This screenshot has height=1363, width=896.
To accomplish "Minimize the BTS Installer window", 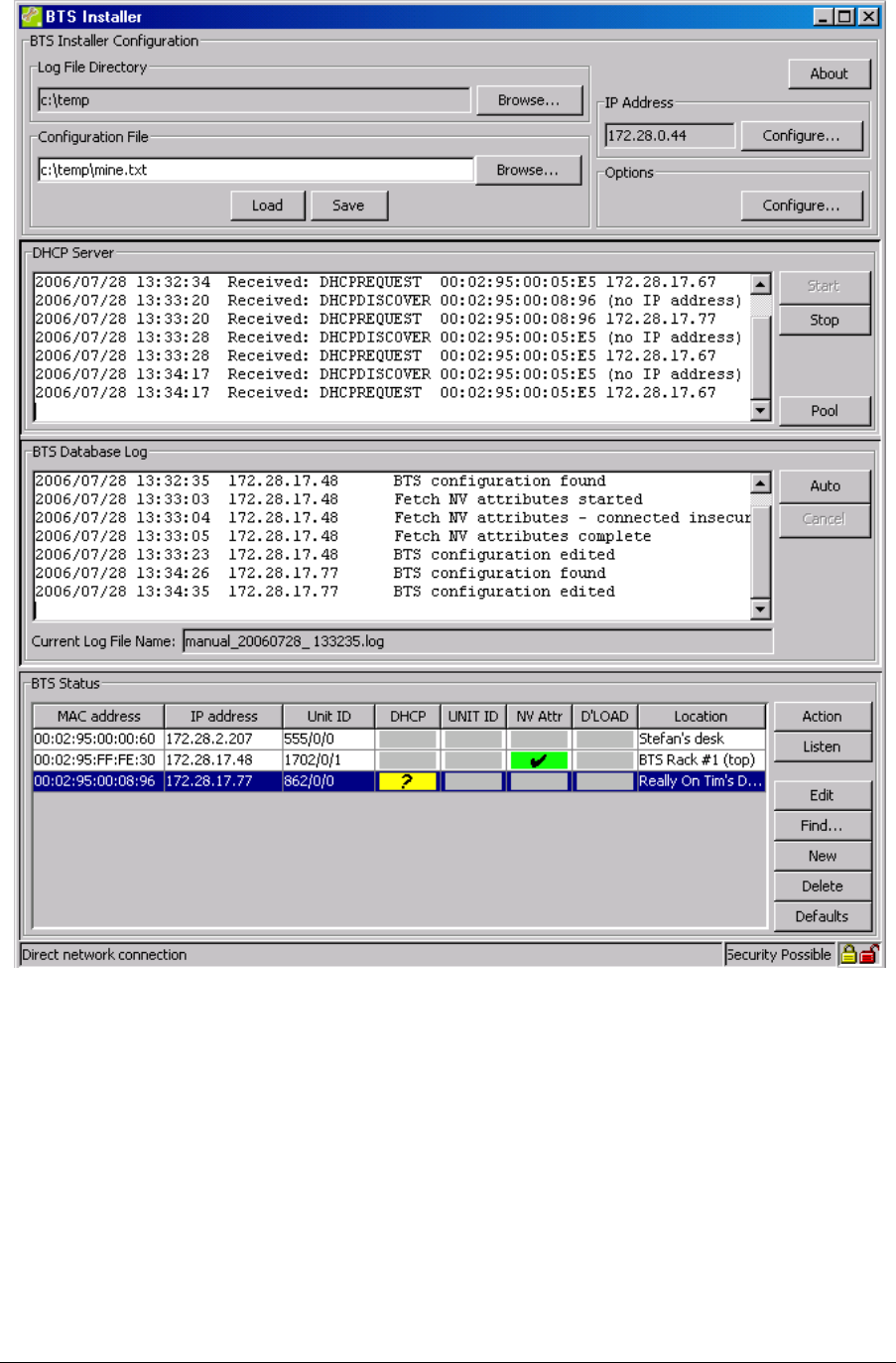I will [824, 16].
